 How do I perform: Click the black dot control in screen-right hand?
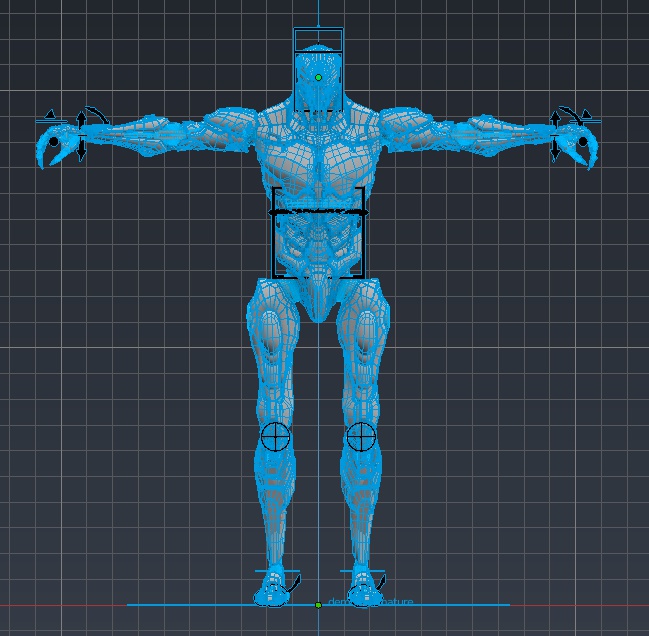583,142
